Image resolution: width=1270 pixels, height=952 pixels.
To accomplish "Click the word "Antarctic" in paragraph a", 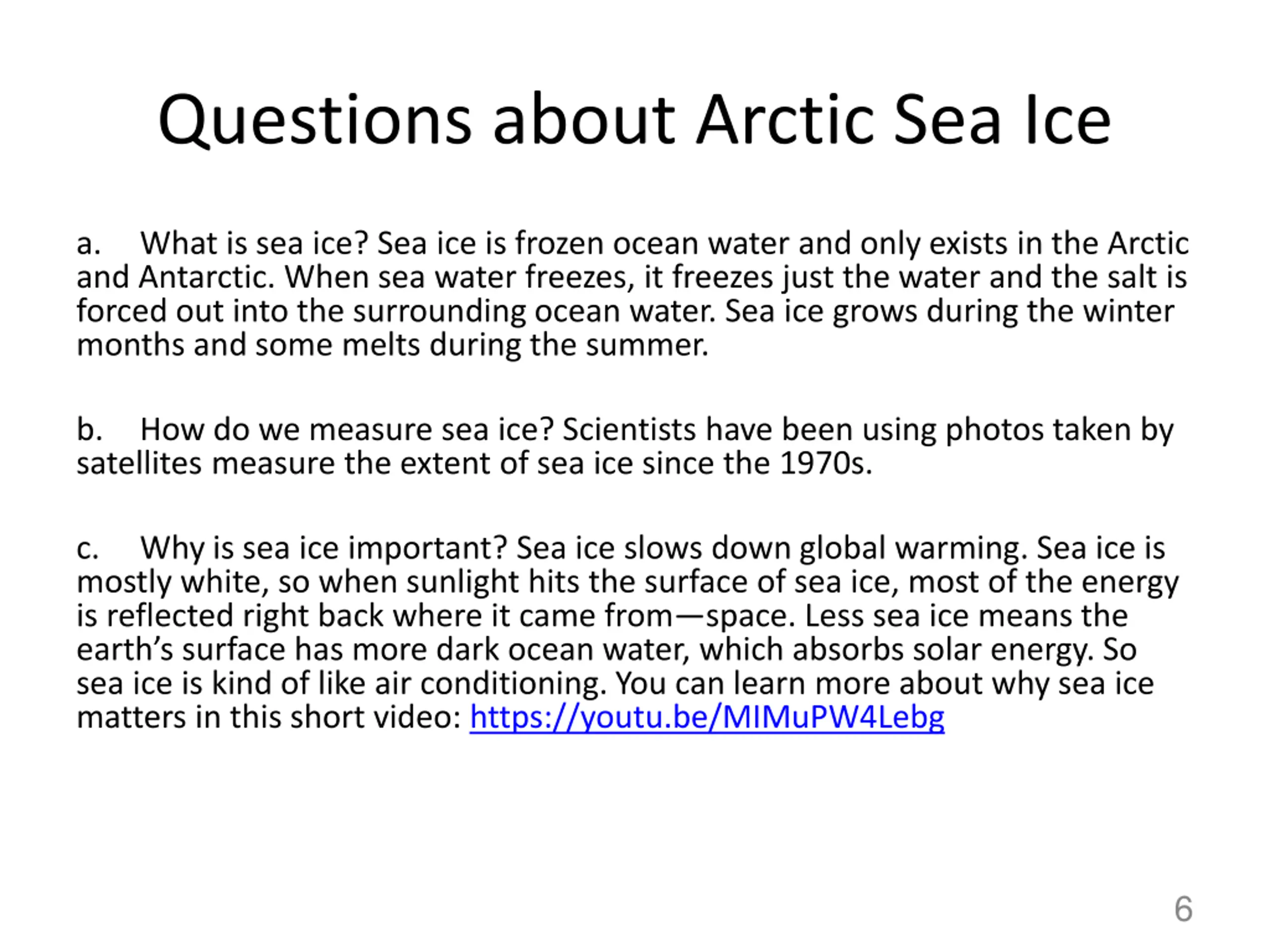I will [203, 277].
